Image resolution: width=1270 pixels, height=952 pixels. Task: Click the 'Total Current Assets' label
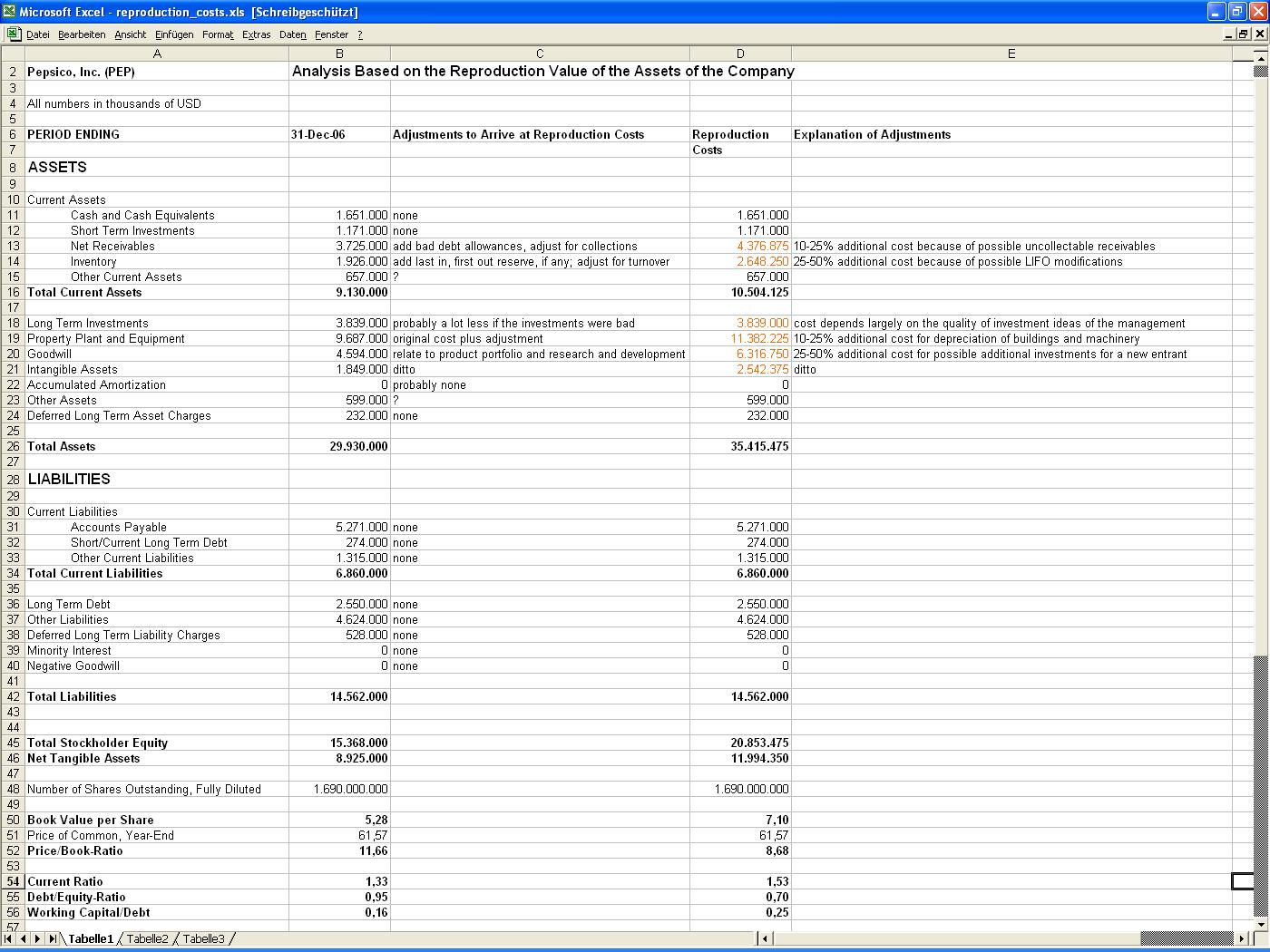84,292
